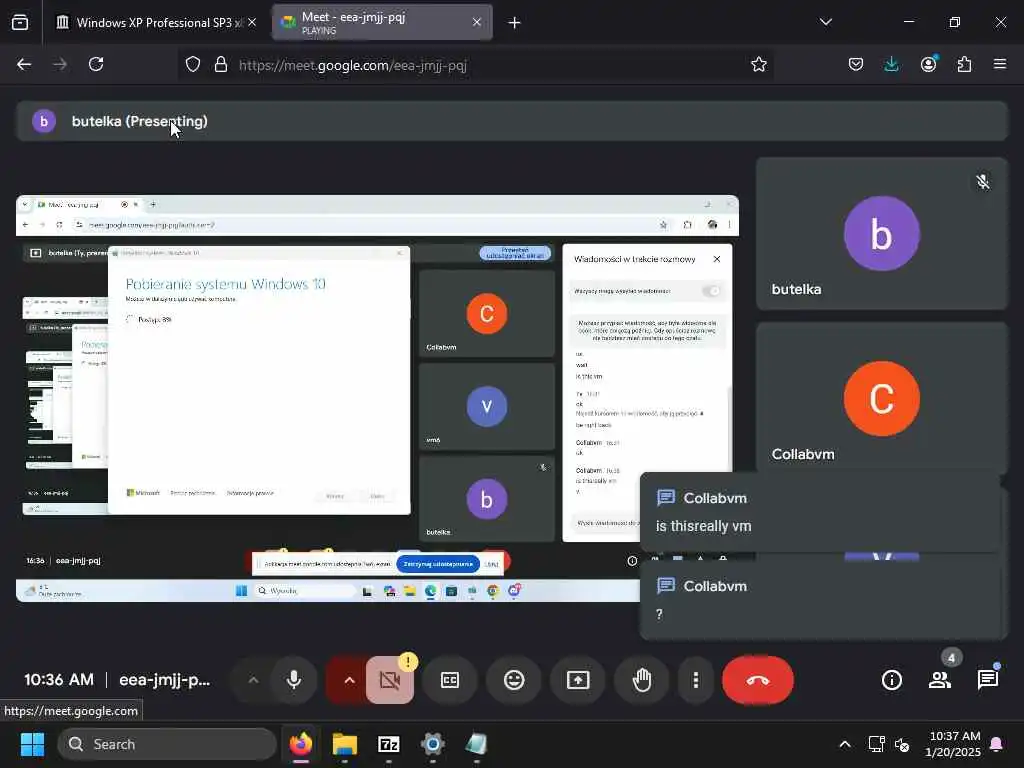This screenshot has width=1024, height=768.
Task: Raise hand in the meeting
Action: (x=642, y=680)
